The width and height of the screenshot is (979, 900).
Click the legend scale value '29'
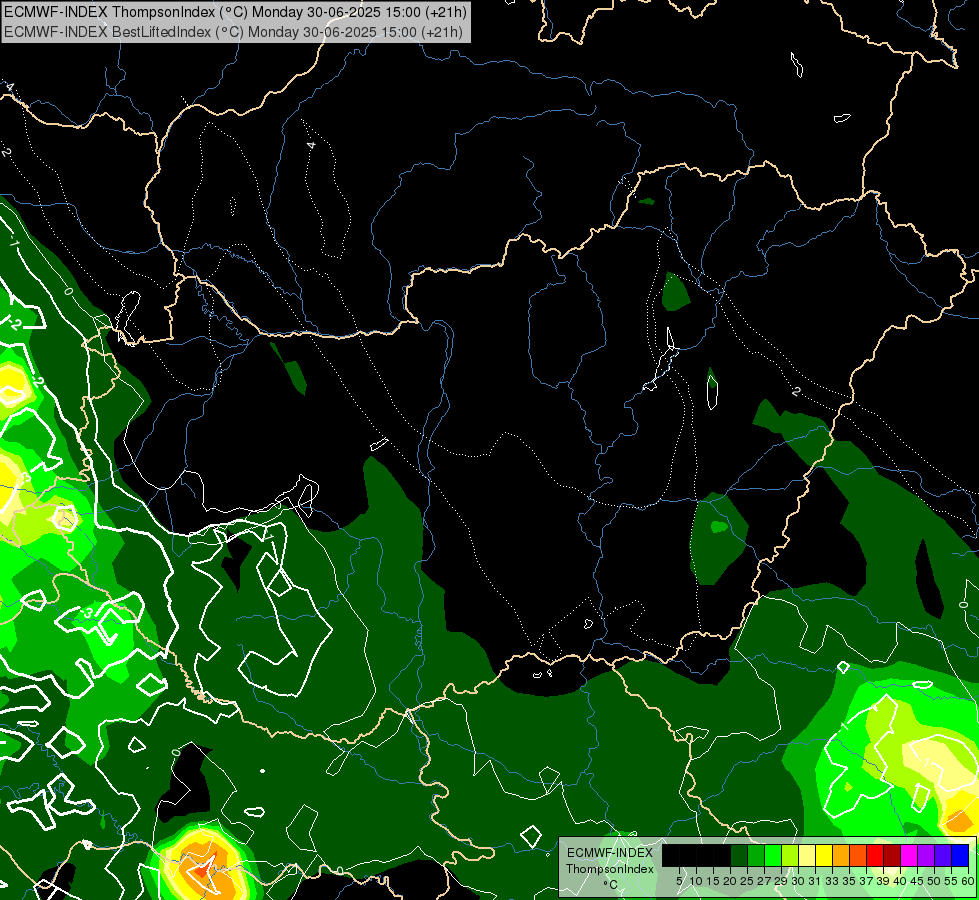pos(781,881)
